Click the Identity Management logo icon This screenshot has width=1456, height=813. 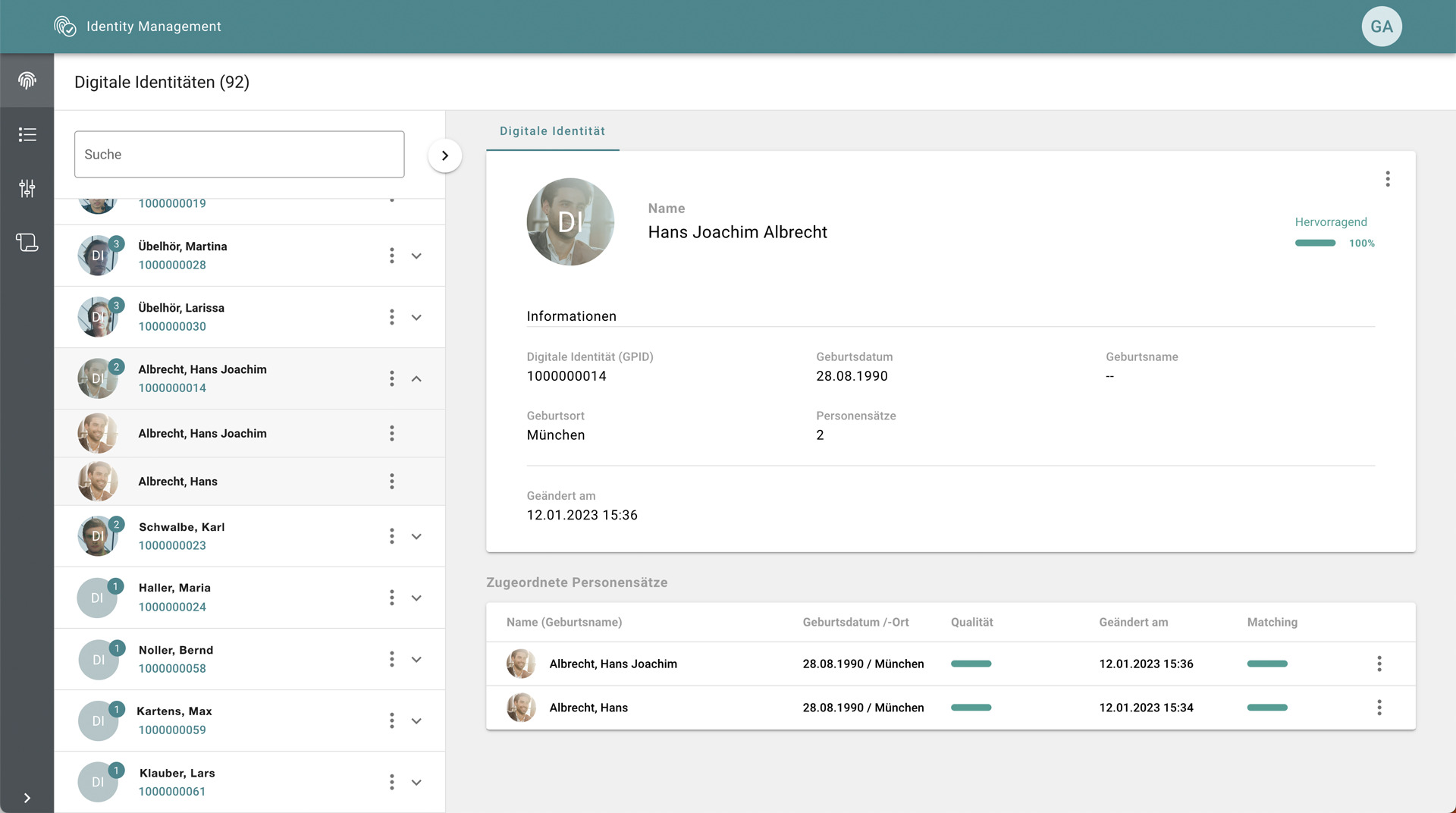(x=65, y=27)
